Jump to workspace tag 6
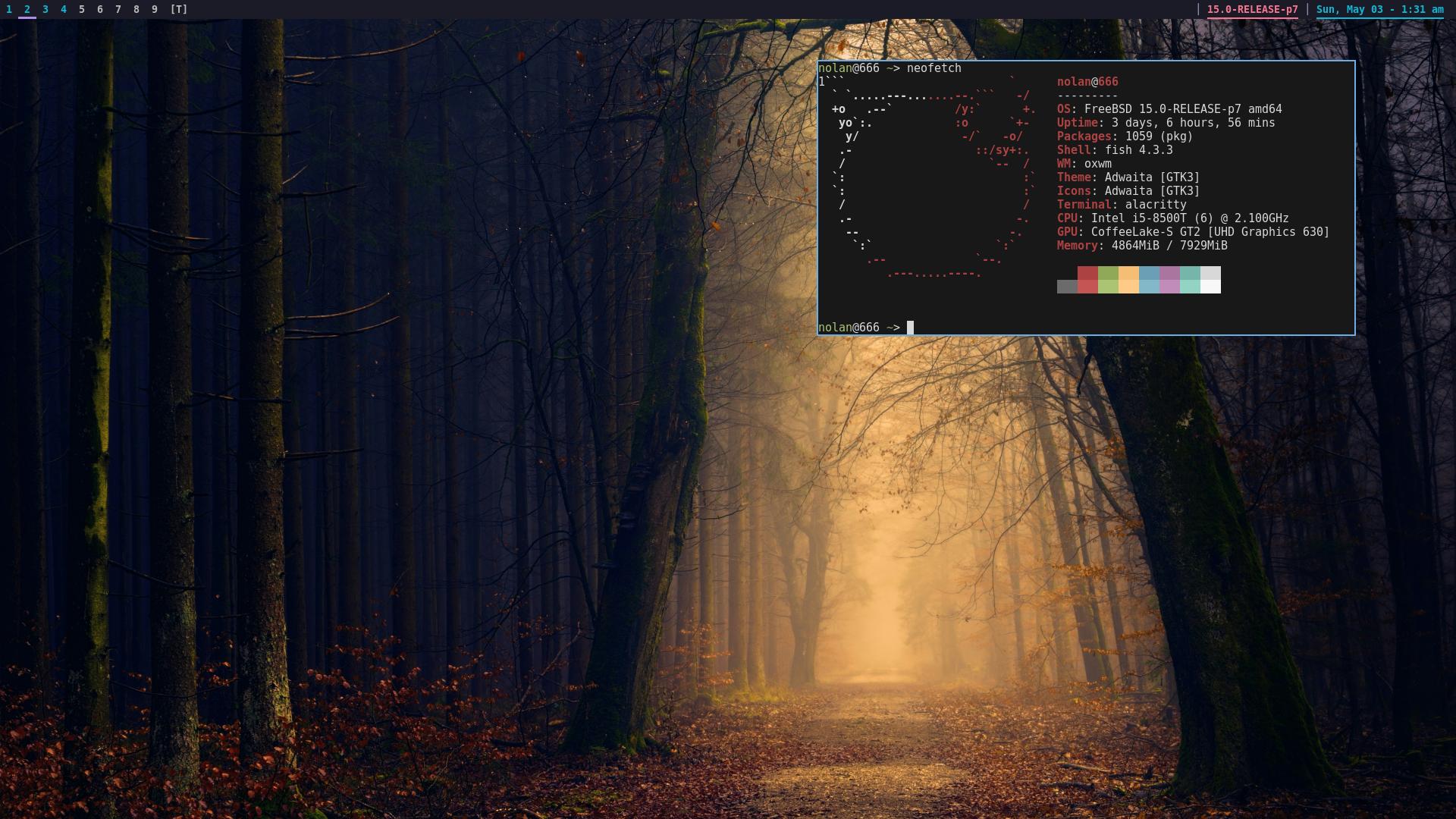1456x819 pixels. coord(100,9)
